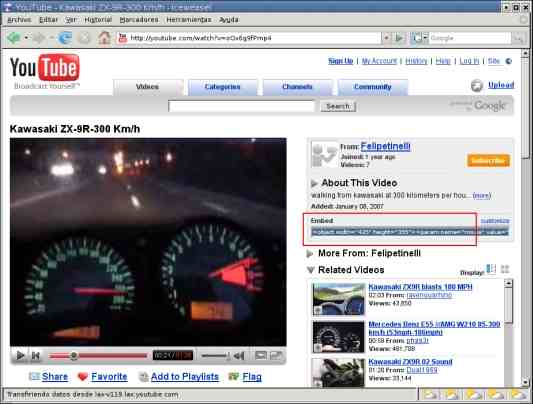Click the Search button
533x404 pixels.
[x=338, y=107]
